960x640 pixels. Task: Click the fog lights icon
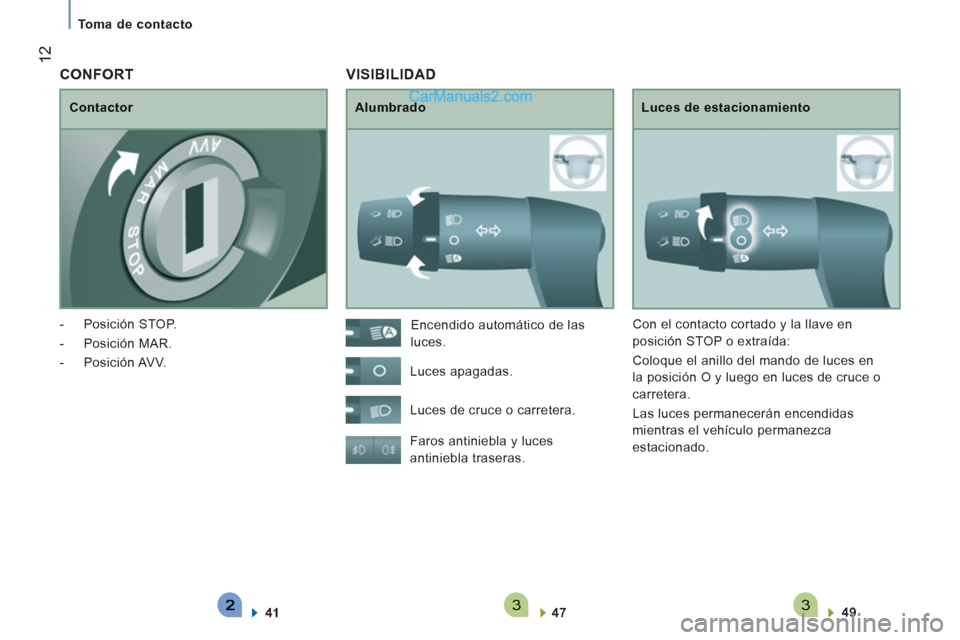click(x=373, y=450)
